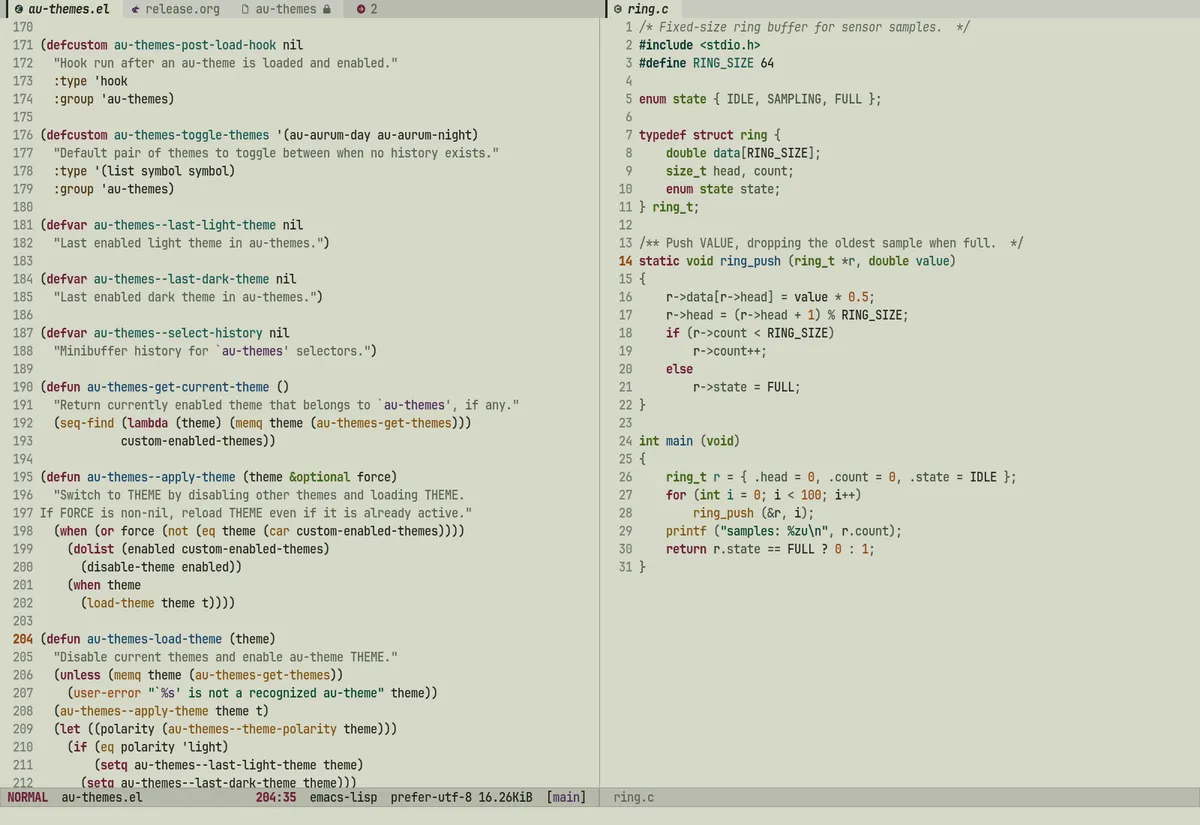Click the prefer-utf-8 encoding indicator

tap(431, 797)
